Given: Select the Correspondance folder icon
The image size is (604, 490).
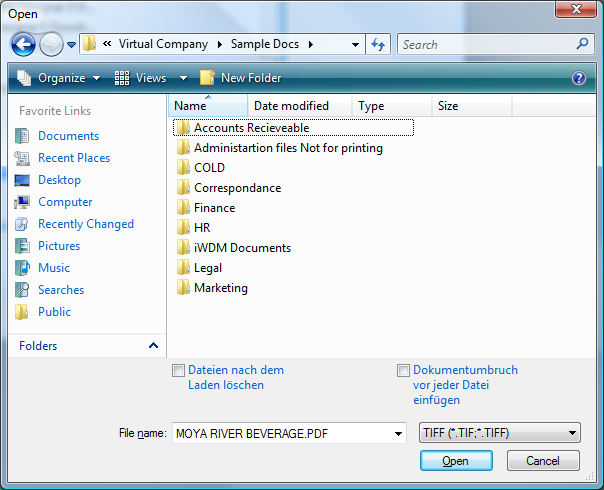Looking at the screenshot, I should 183,188.
